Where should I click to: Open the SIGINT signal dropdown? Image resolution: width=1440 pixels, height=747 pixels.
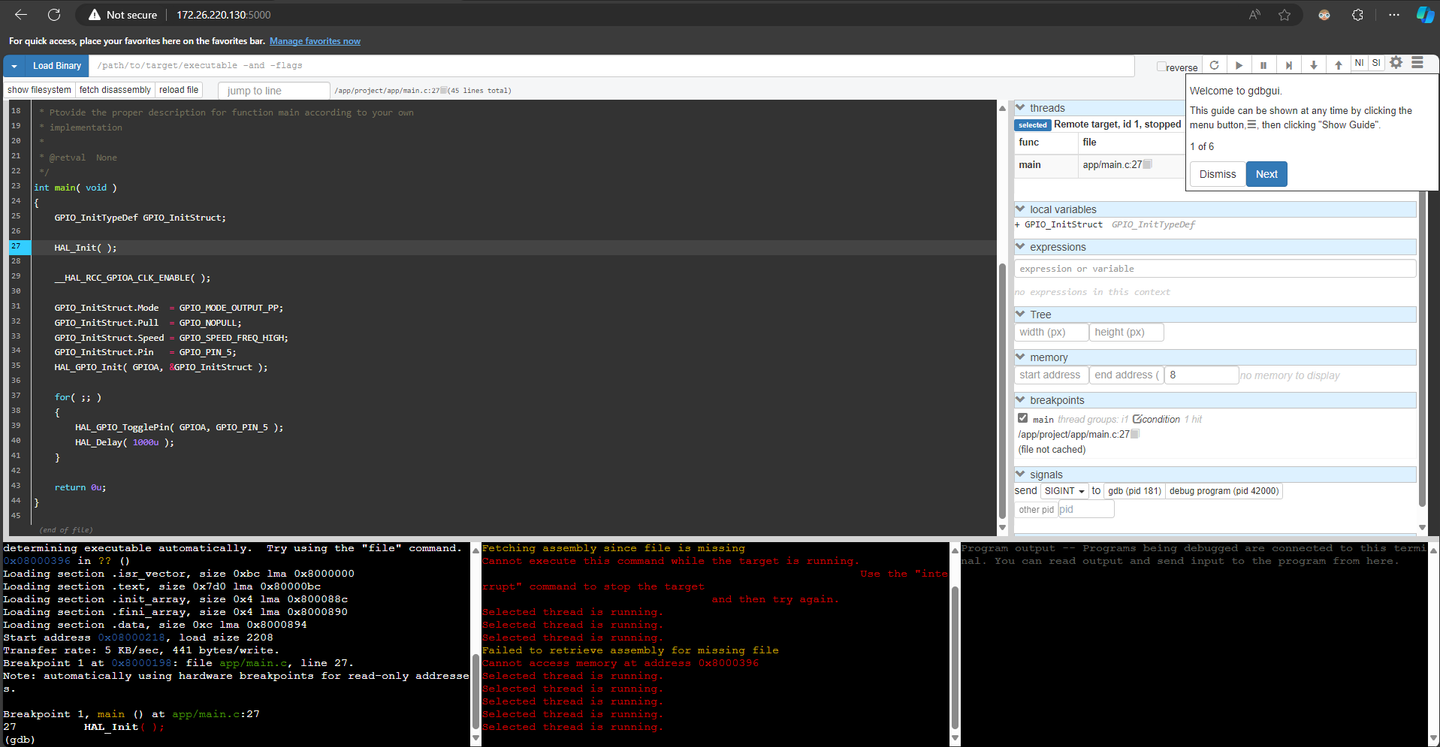tap(1064, 491)
